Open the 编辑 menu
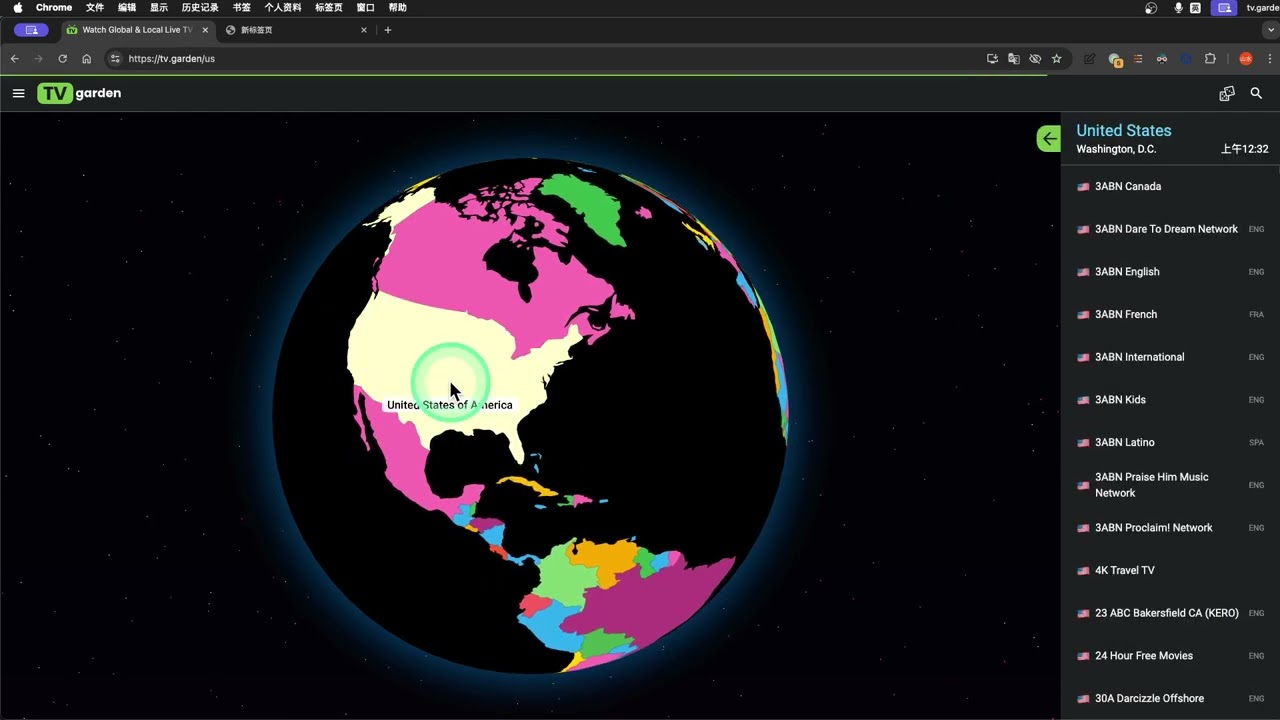Viewport: 1280px width, 720px height. (x=127, y=7)
